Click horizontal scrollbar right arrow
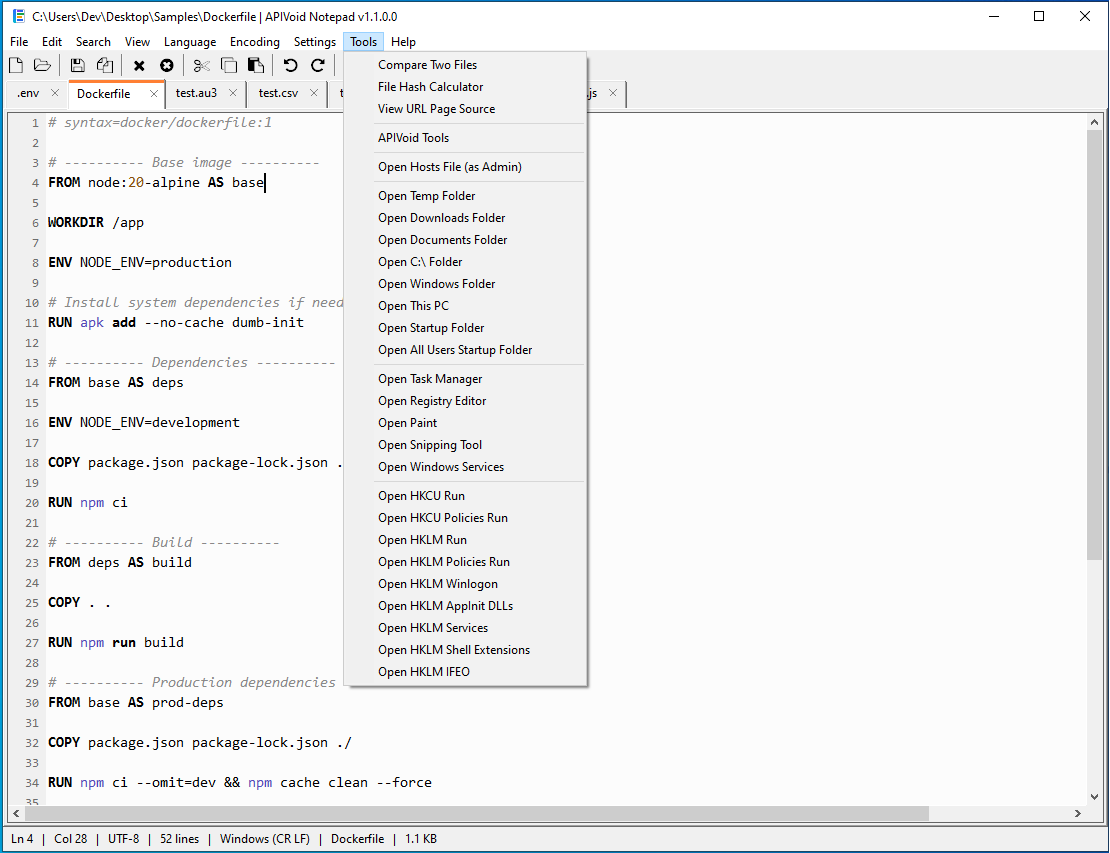1110x853 pixels. 1078,813
